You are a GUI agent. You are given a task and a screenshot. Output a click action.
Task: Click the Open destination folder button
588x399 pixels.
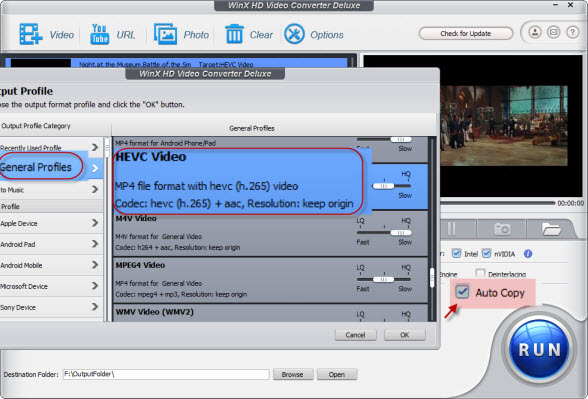(337, 374)
